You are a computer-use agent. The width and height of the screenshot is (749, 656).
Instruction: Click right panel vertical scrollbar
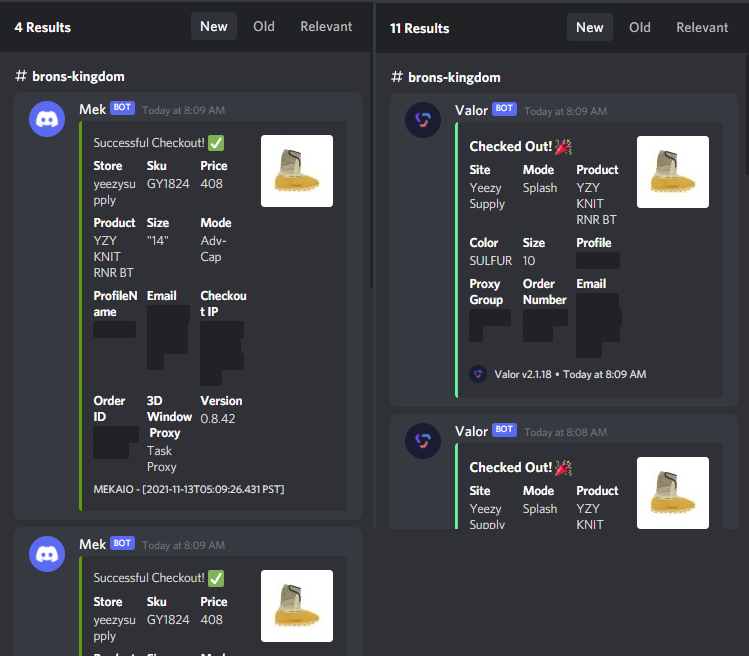[x=747, y=115]
